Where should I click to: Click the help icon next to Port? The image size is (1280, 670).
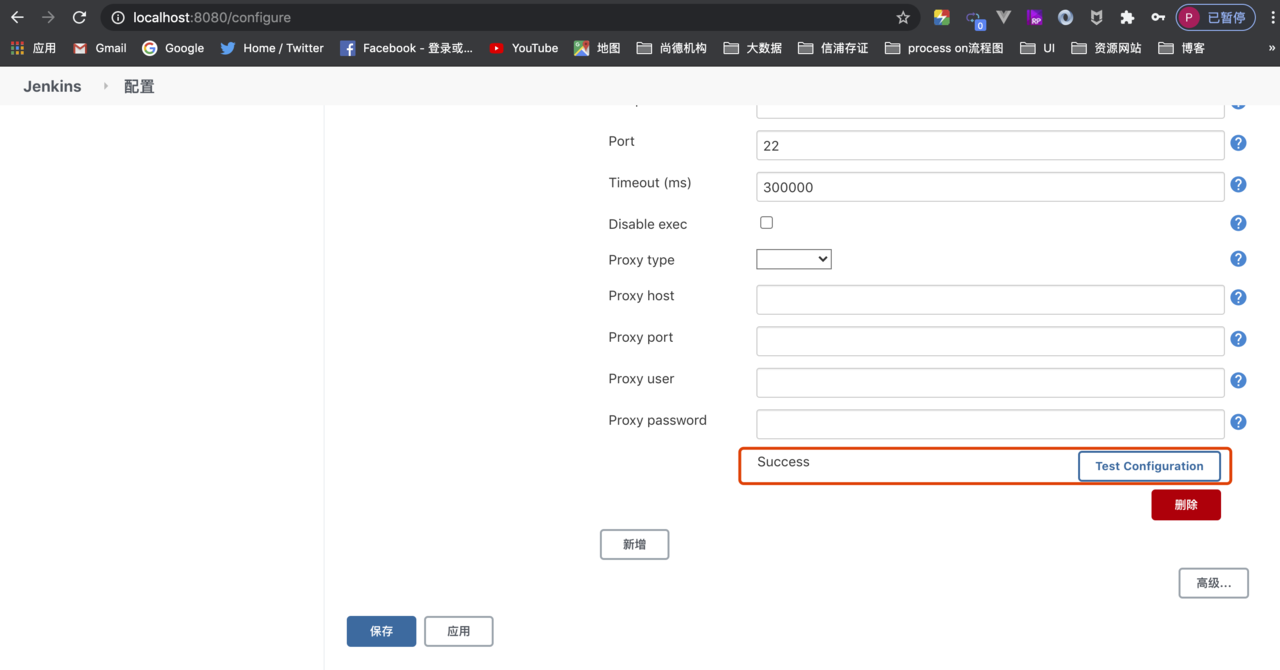[x=1238, y=143]
